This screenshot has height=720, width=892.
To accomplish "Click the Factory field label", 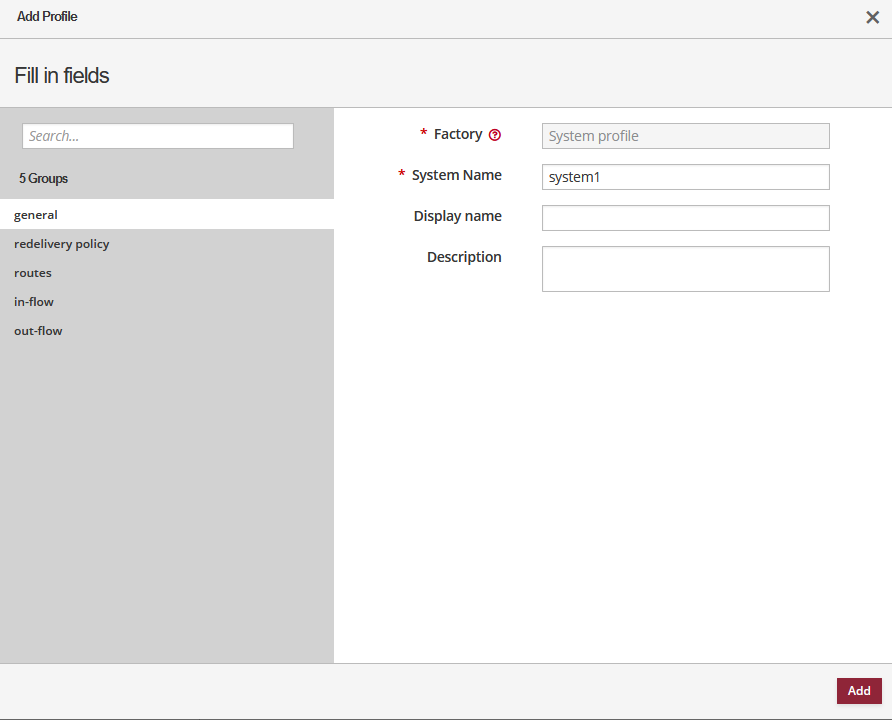I will 457,134.
